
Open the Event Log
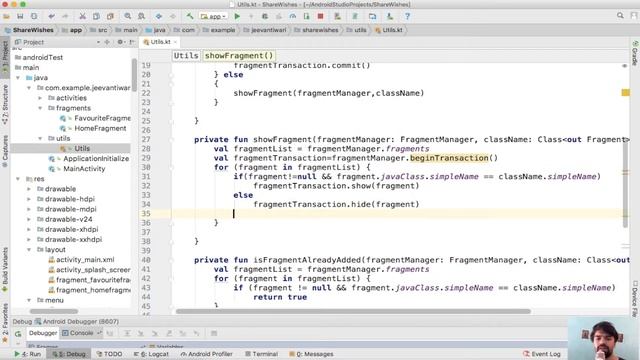[542, 354]
